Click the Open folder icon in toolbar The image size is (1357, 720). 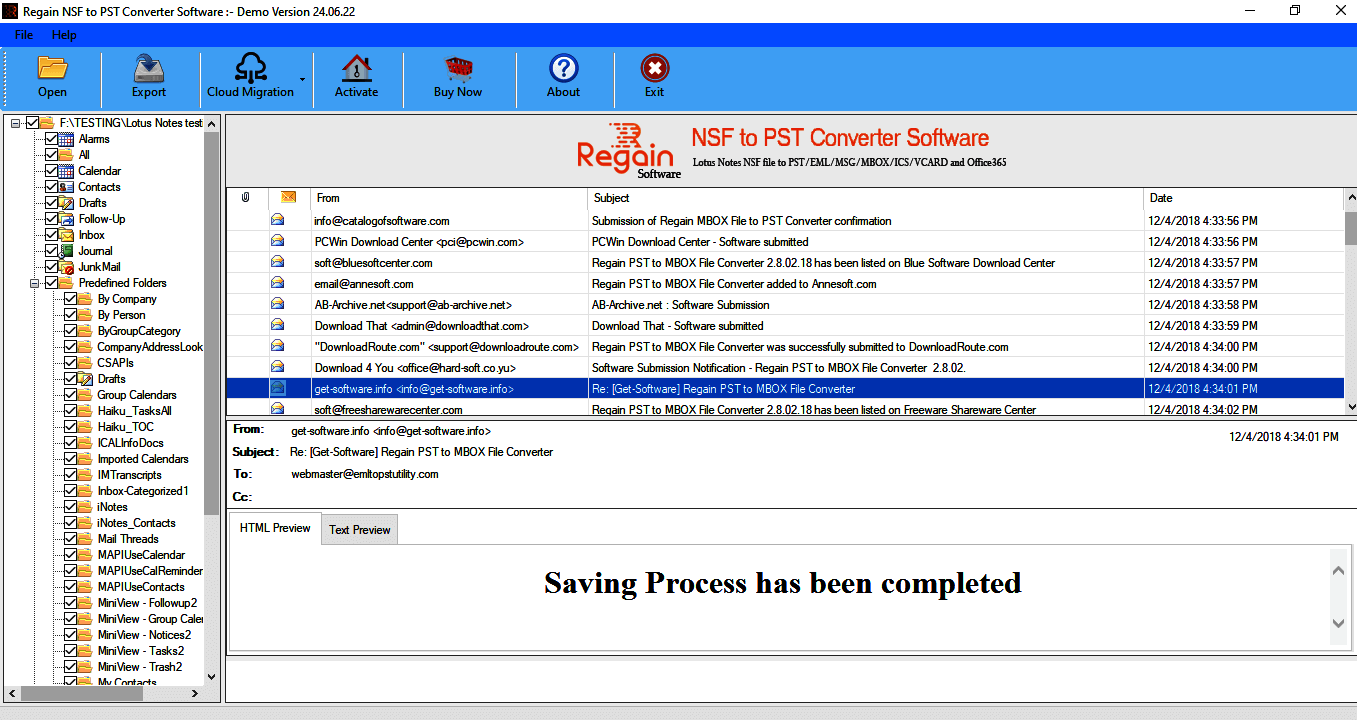click(x=52, y=67)
